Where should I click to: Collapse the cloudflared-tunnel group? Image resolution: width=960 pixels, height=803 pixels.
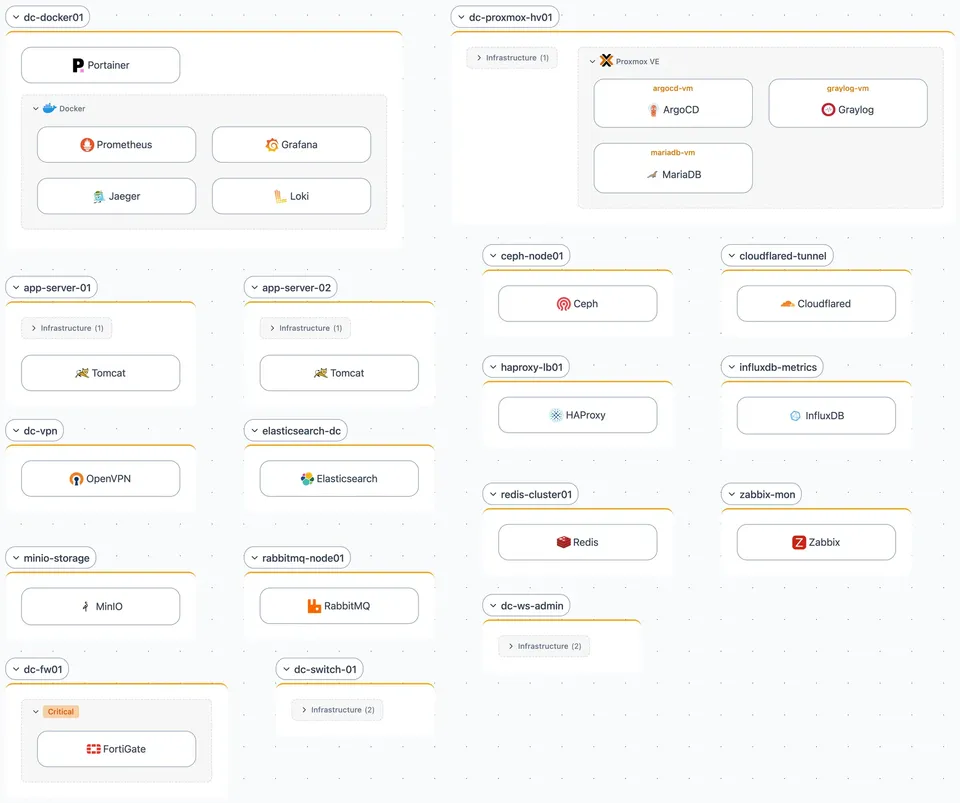pyautogui.click(x=732, y=256)
